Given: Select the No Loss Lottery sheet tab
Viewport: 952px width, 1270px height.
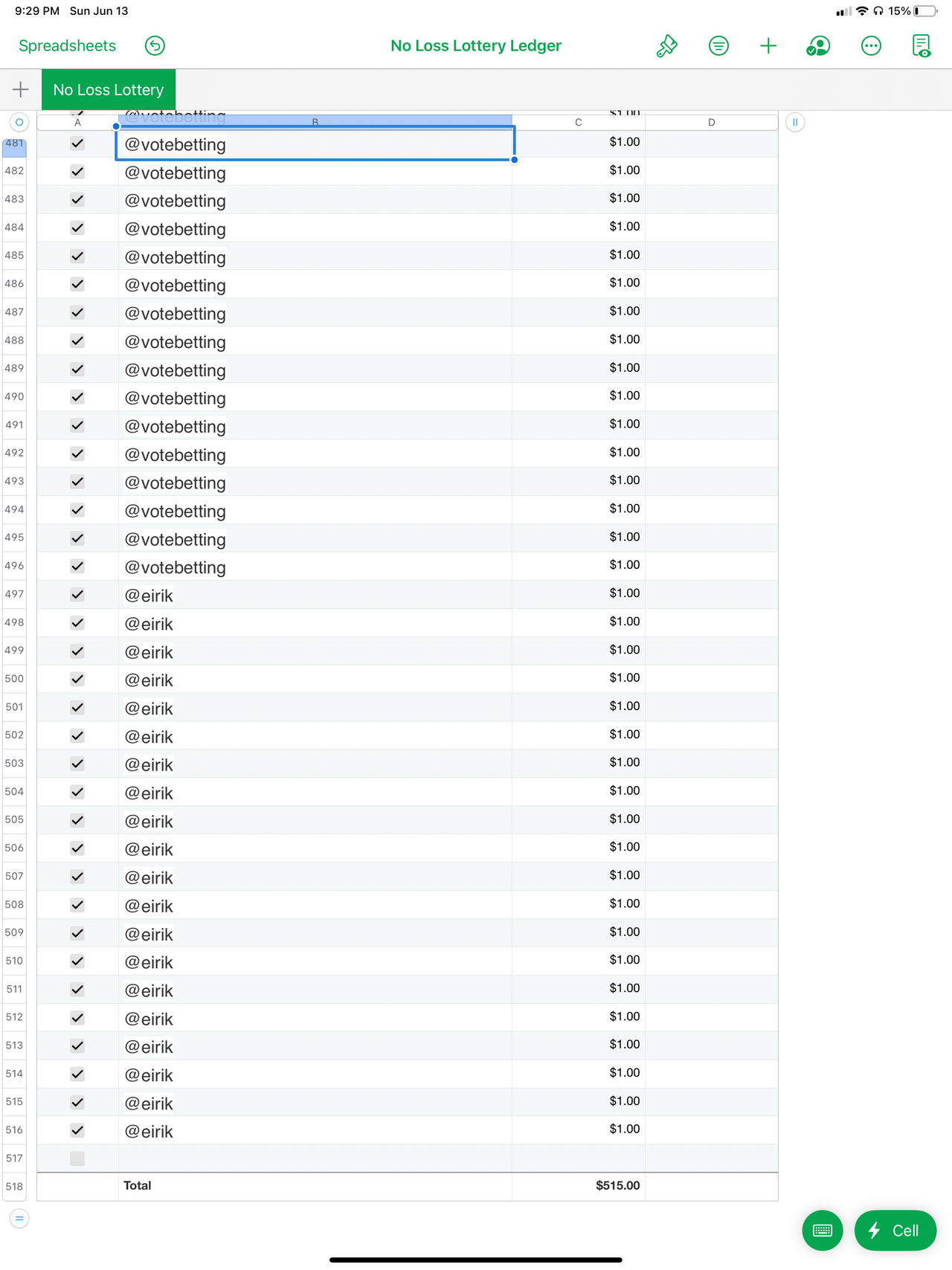Looking at the screenshot, I should coord(109,90).
